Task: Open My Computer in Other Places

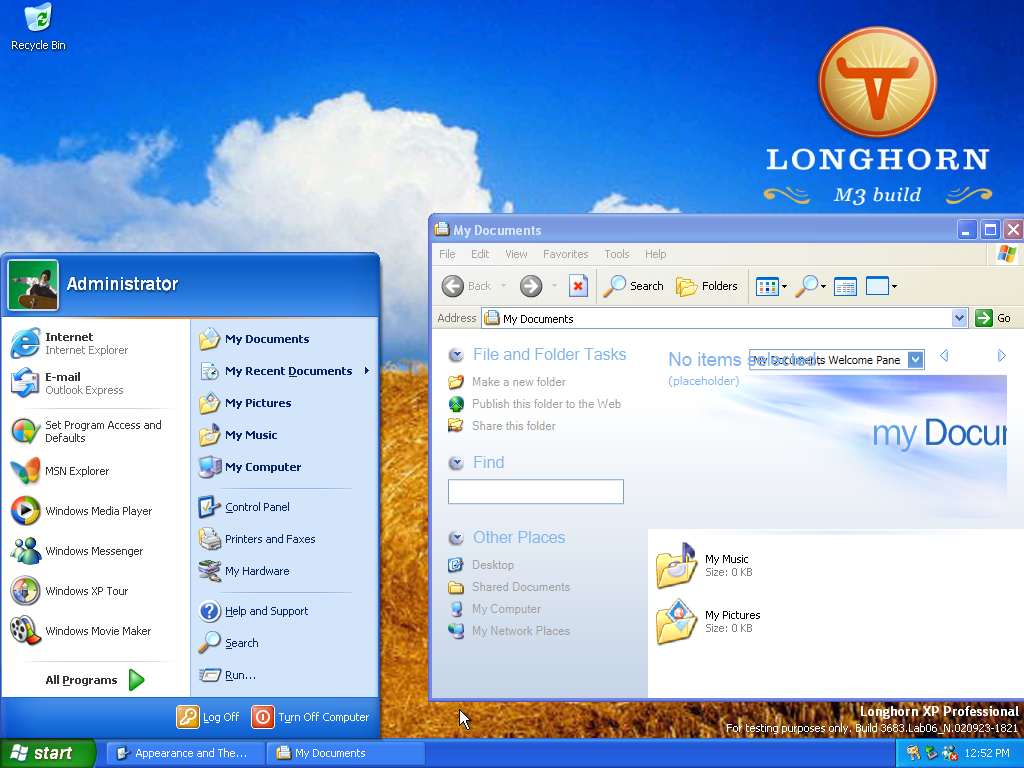Action: tap(506, 609)
